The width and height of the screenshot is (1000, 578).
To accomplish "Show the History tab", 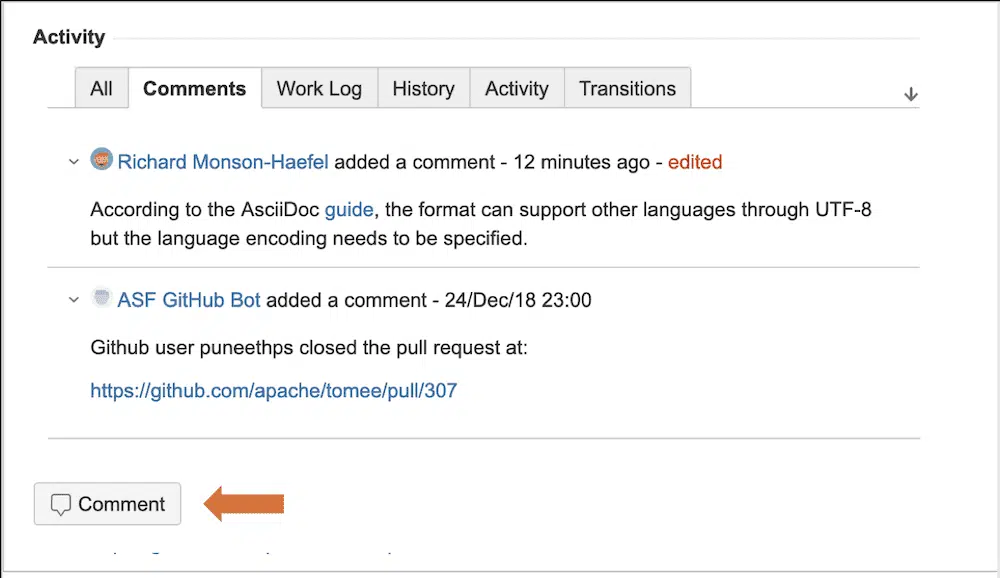I will tap(423, 88).
